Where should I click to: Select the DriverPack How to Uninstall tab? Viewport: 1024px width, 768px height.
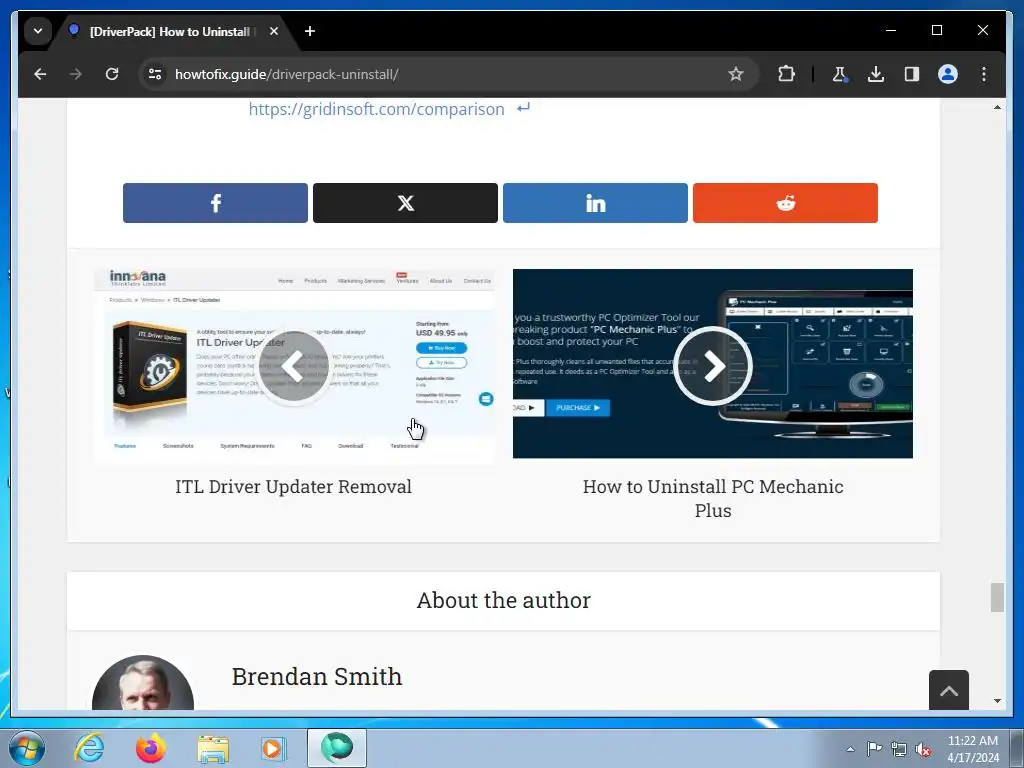click(170, 31)
